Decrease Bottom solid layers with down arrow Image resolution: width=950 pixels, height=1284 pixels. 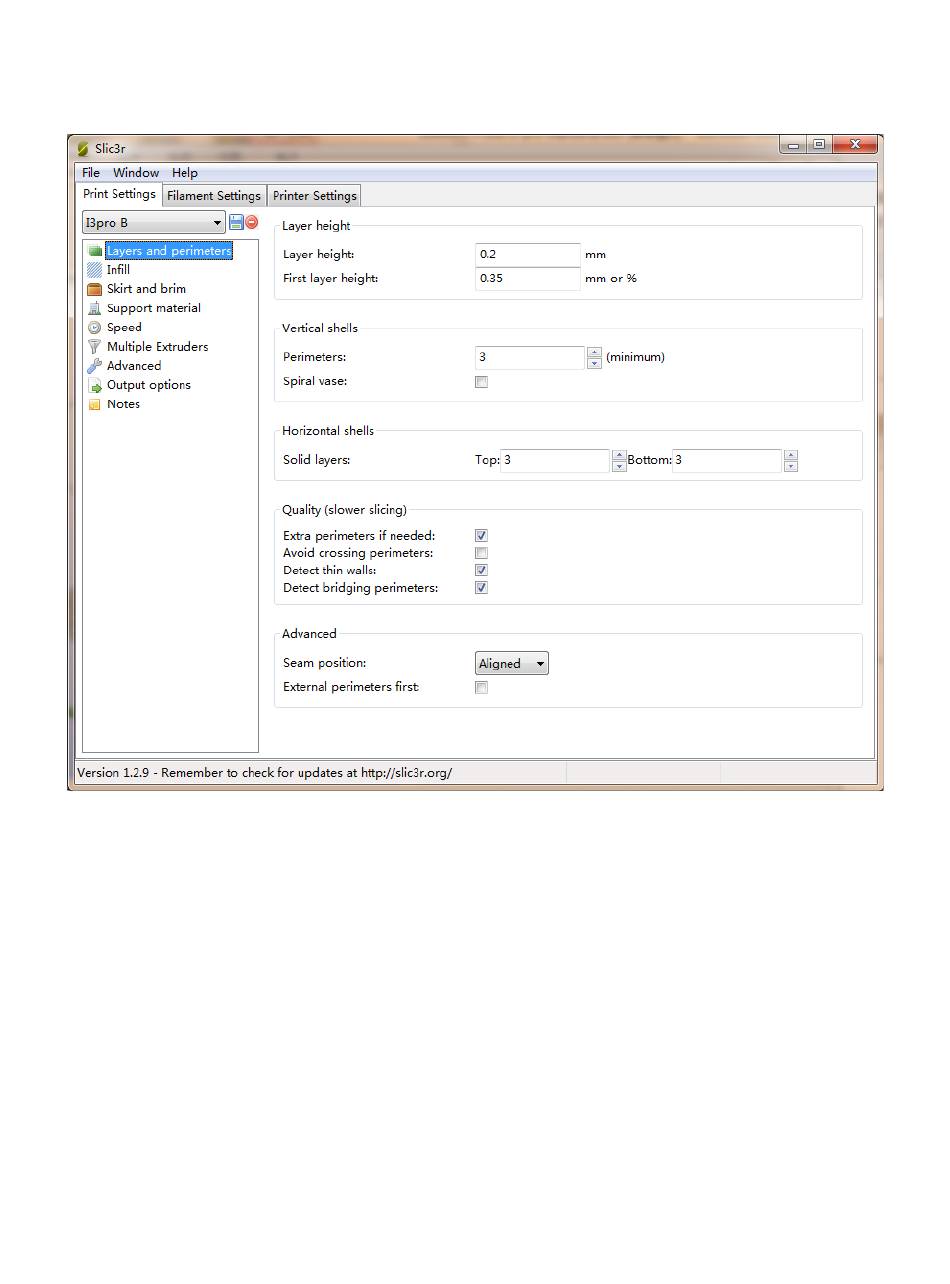point(791,466)
